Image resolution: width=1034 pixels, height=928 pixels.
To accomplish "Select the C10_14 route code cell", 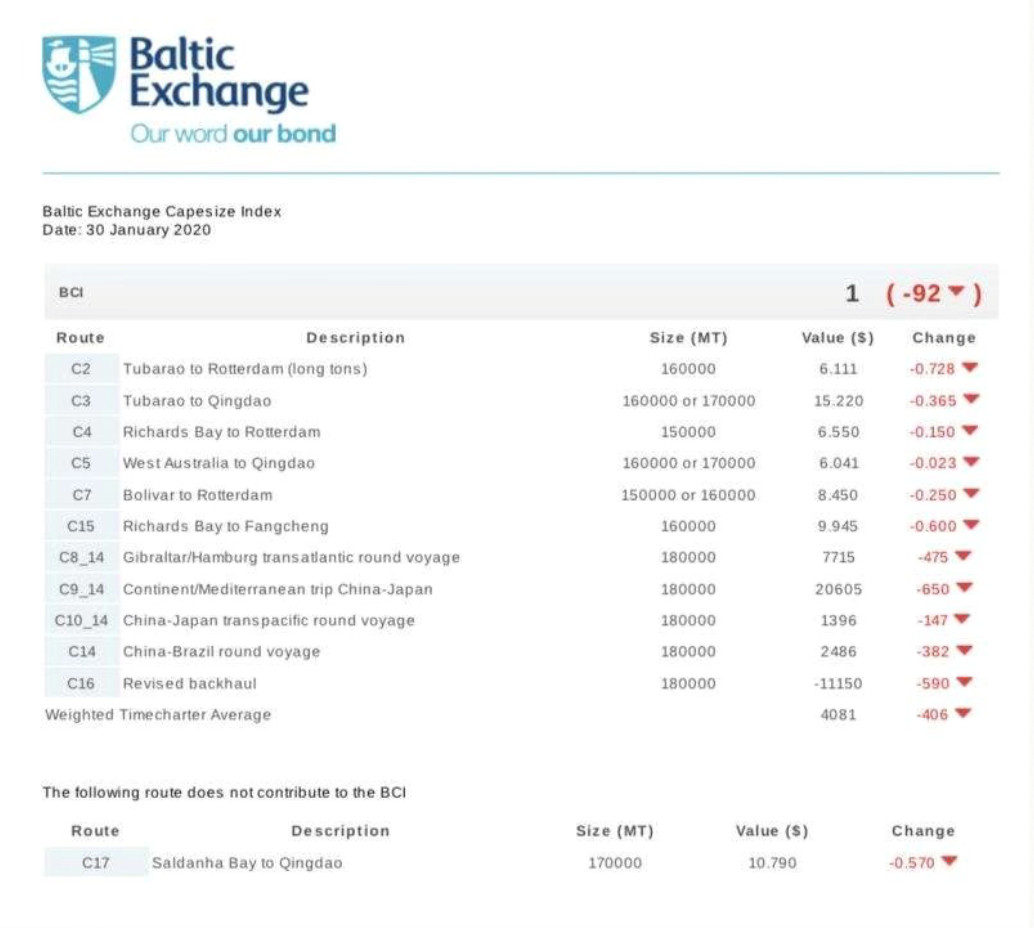I will click(81, 621).
